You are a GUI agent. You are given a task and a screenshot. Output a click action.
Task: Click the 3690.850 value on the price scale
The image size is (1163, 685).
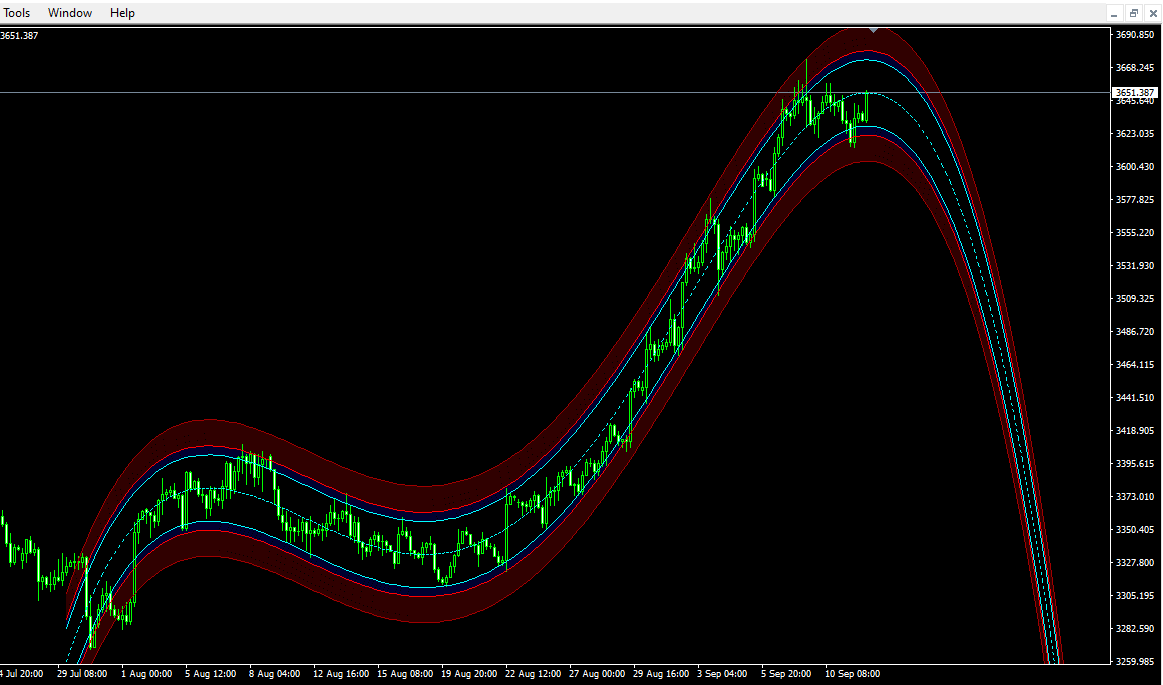(x=1135, y=34)
